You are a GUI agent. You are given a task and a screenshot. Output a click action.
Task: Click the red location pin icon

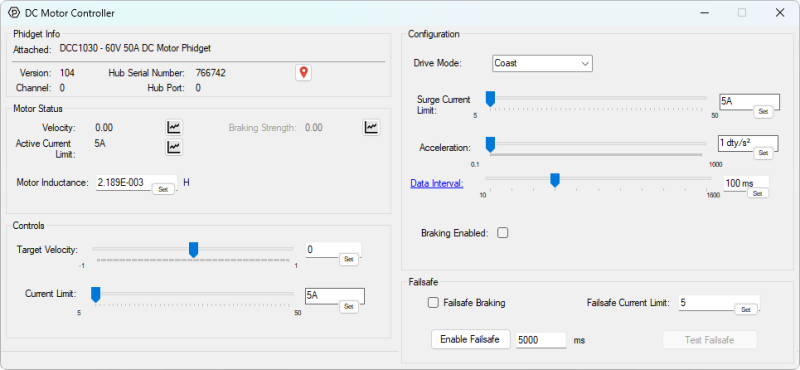[x=304, y=72]
